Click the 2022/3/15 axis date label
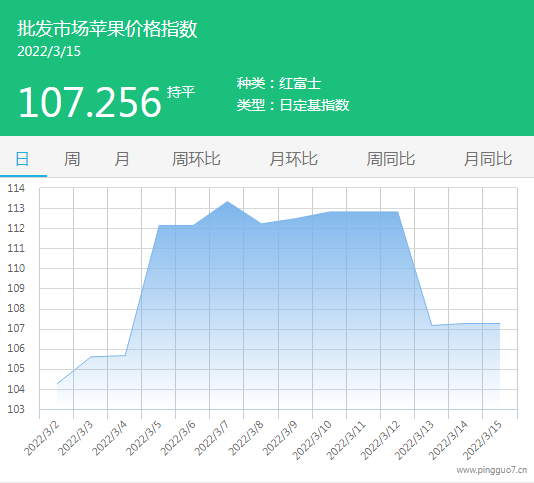The width and height of the screenshot is (534, 483). pos(483,440)
